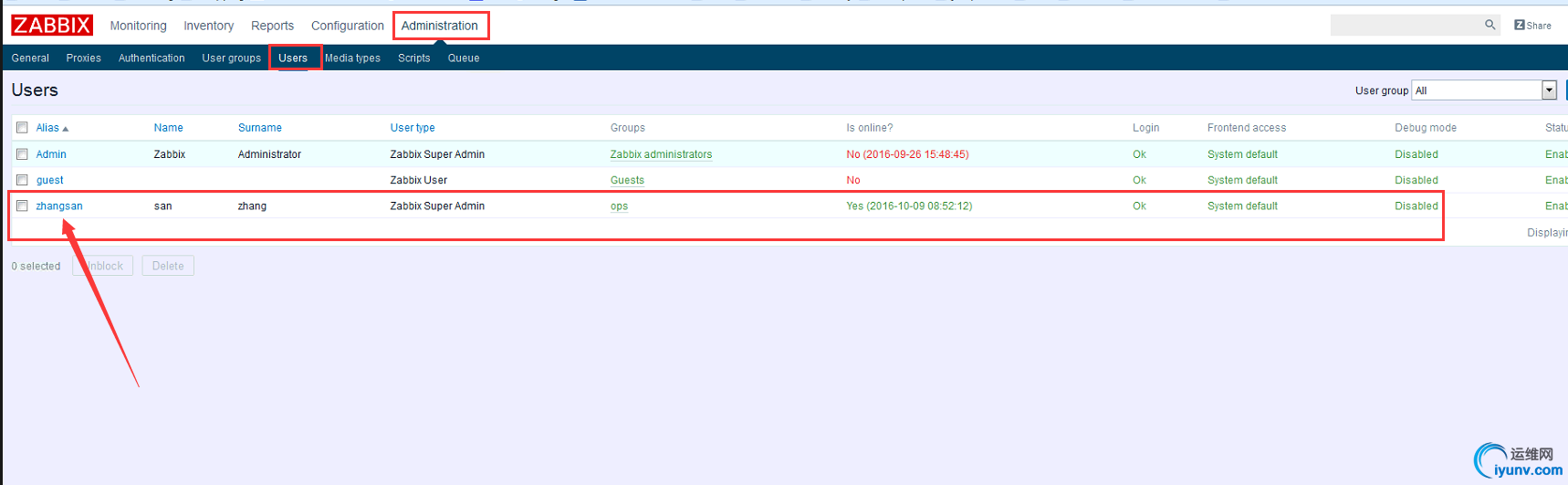Screen dimensions: 1568x485
Task: Click the Users page heading
Action: (x=35, y=90)
